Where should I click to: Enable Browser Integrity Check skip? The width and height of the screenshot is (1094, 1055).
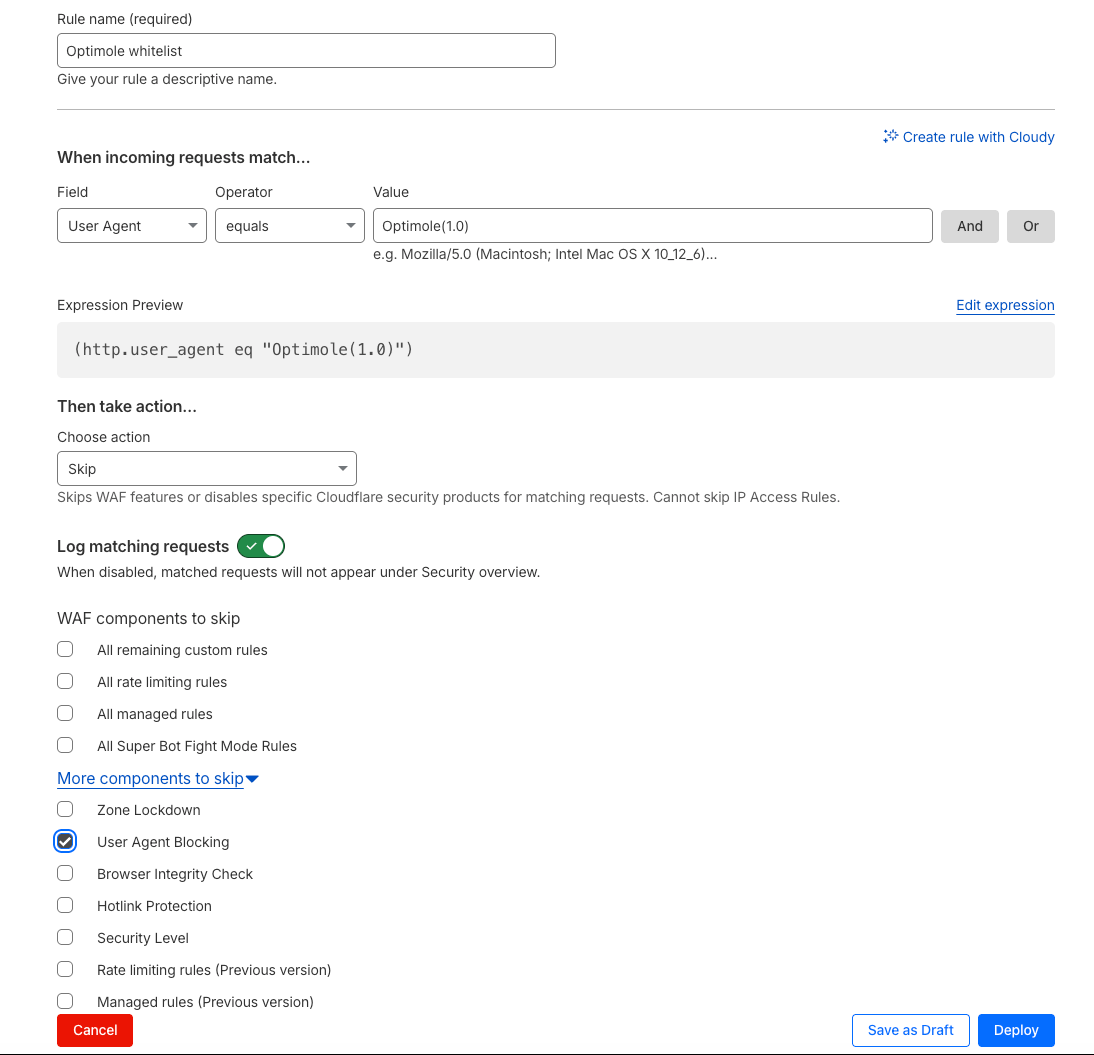(x=65, y=873)
